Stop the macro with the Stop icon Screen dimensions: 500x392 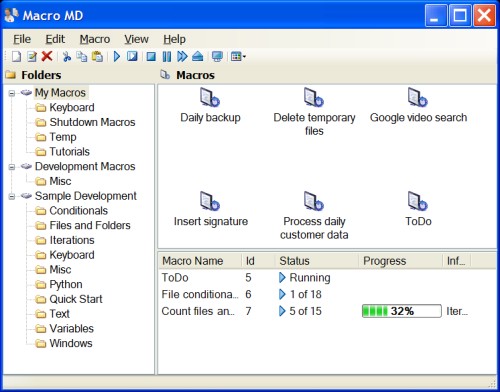(x=151, y=57)
